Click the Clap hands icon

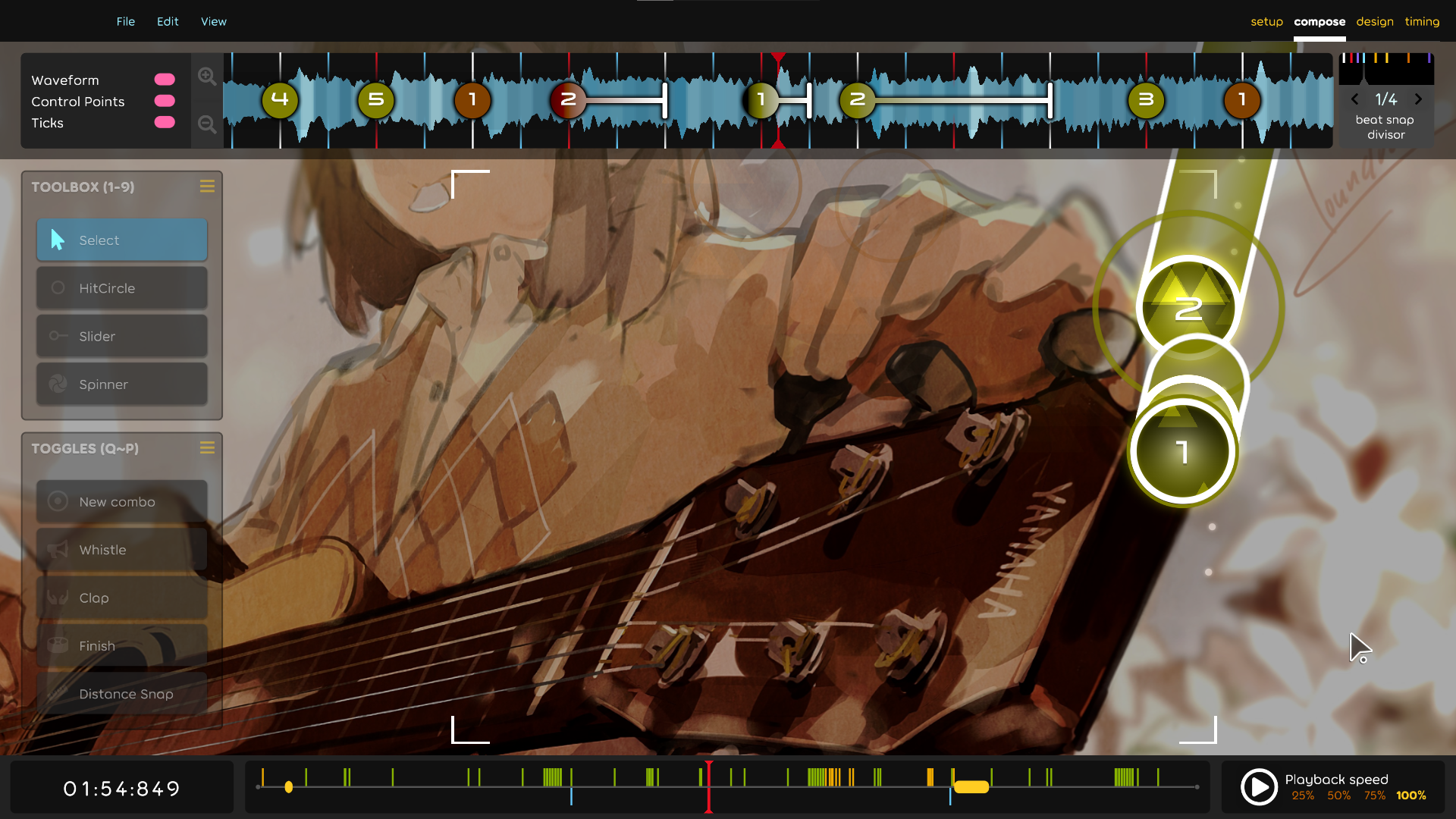(x=58, y=598)
